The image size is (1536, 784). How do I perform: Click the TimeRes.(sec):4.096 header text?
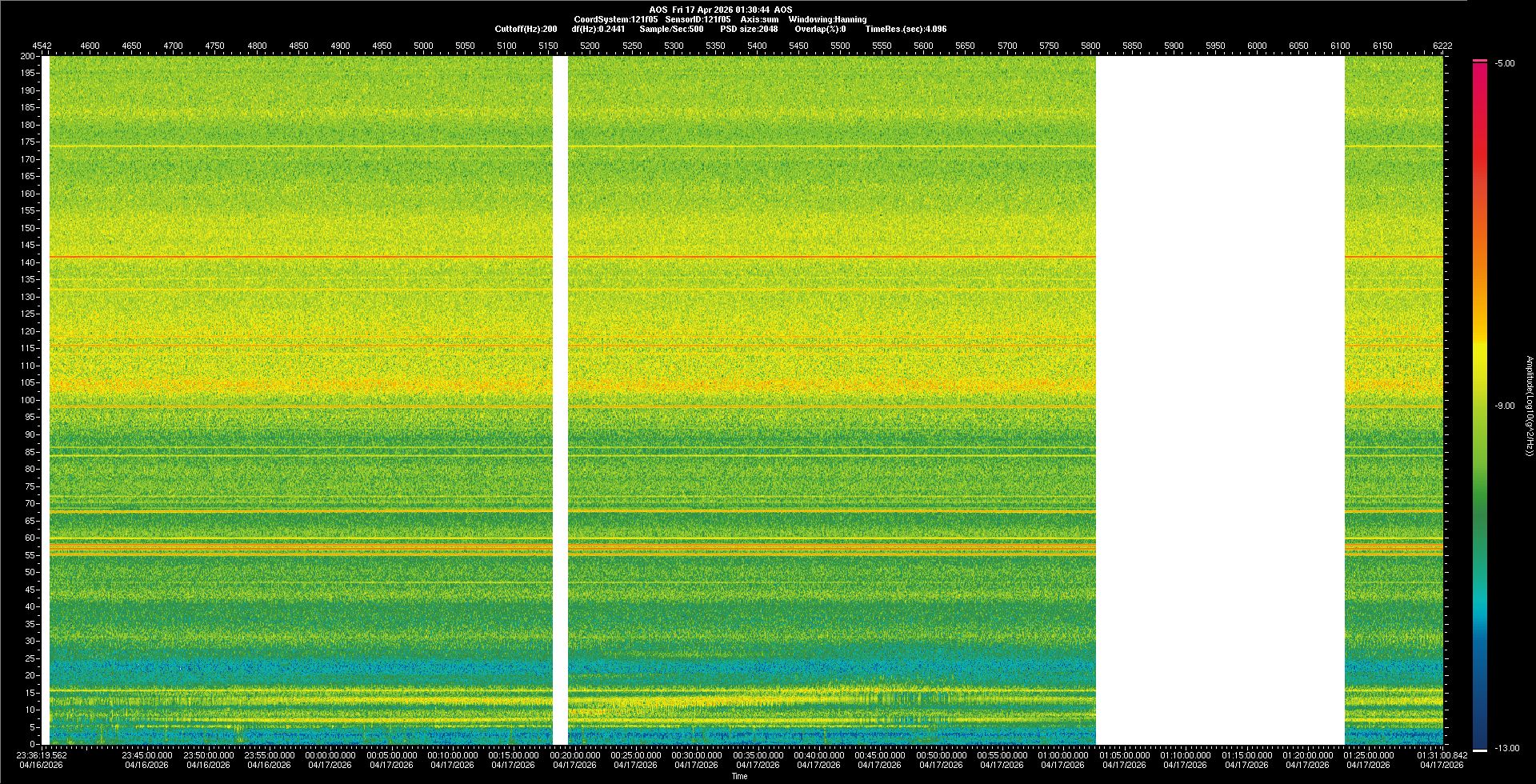point(906,29)
